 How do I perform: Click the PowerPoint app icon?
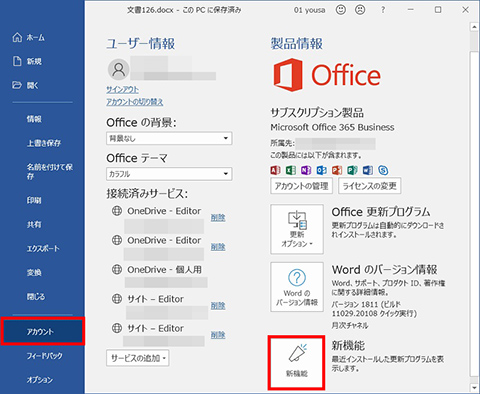coord(337,170)
